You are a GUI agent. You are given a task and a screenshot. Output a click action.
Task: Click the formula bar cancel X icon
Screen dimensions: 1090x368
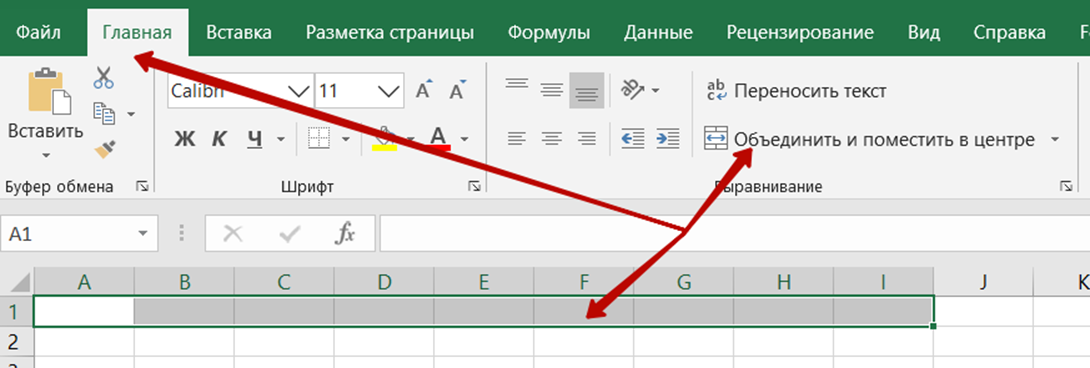[233, 234]
